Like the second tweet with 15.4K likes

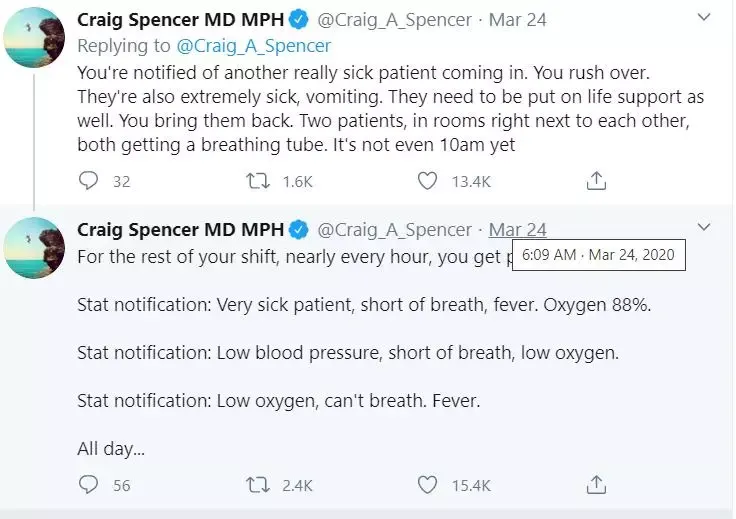tap(427, 484)
